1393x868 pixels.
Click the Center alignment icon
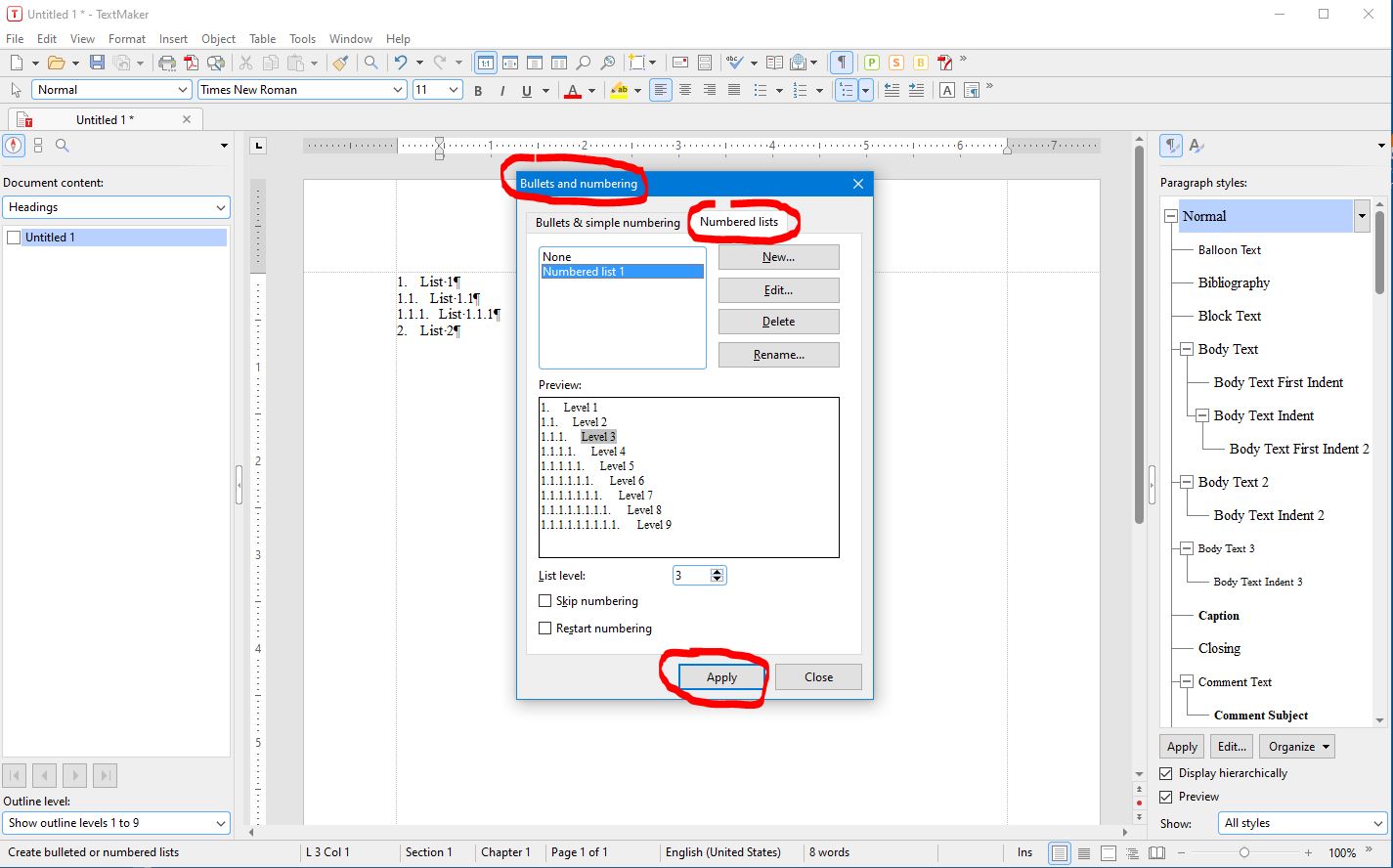(685, 90)
